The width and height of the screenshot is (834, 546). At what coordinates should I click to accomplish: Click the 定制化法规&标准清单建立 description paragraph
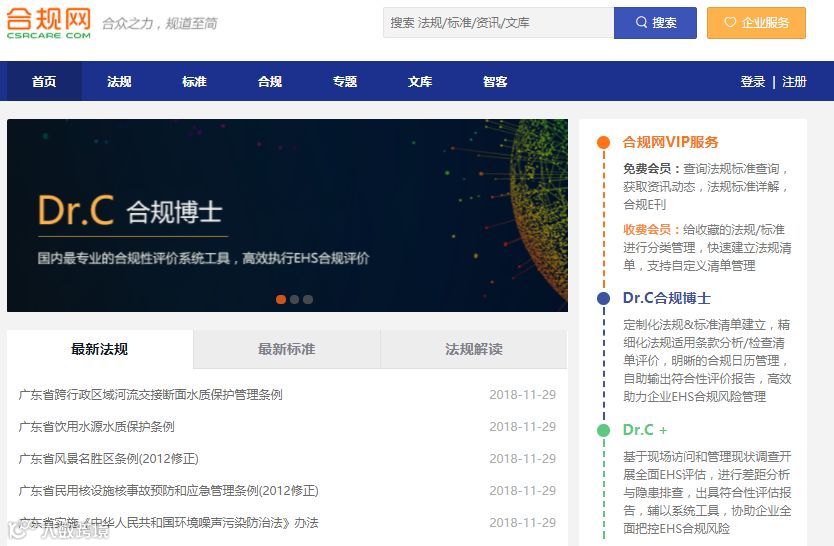[x=707, y=360]
